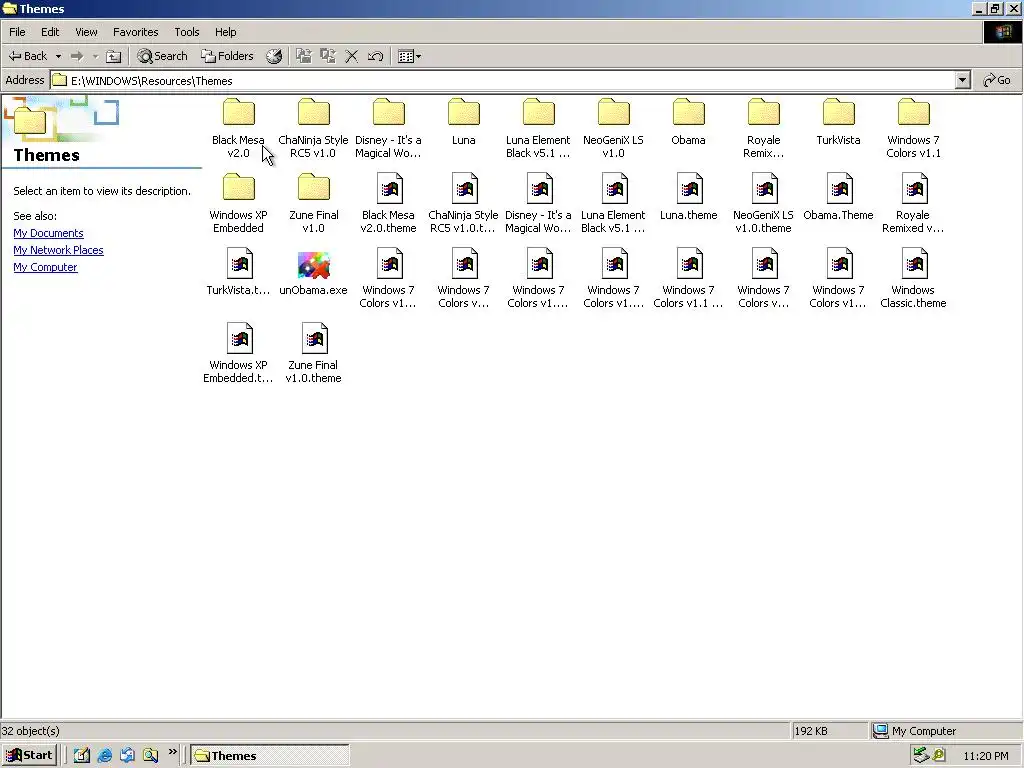This screenshot has width=1024, height=768.
Task: Go back using the Back button
Action: click(x=27, y=56)
